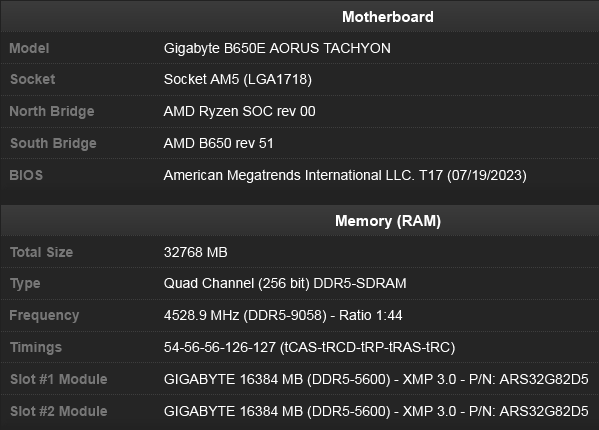Image resolution: width=599 pixels, height=430 pixels.
Task: Click the Slot #2 Module GIGABYTE entry
Action: click(x=376, y=412)
